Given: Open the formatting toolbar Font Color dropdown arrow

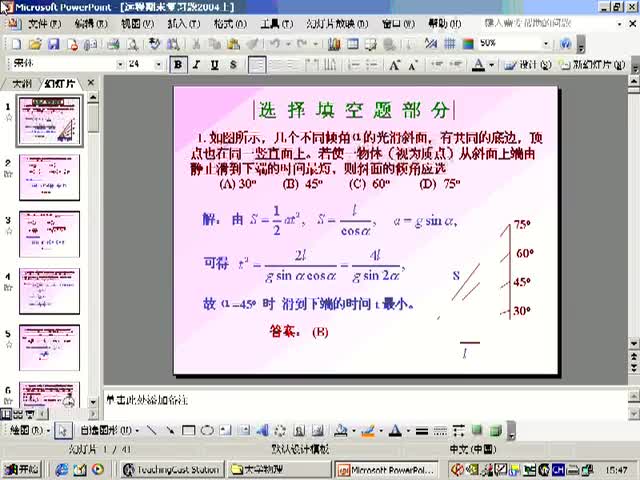Looking at the screenshot, I should 492,65.
